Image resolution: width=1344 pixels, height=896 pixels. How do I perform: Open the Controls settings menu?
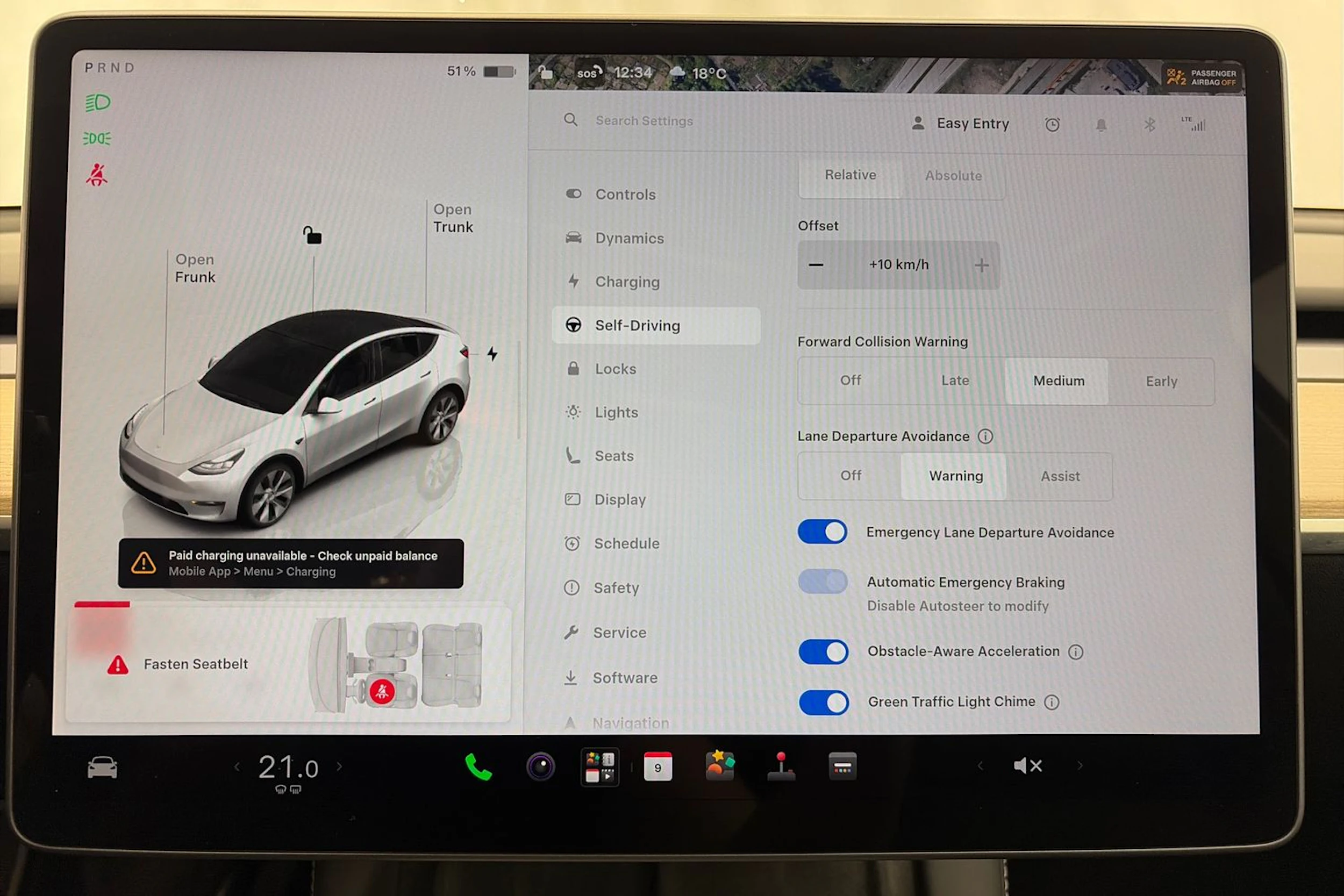(656, 195)
